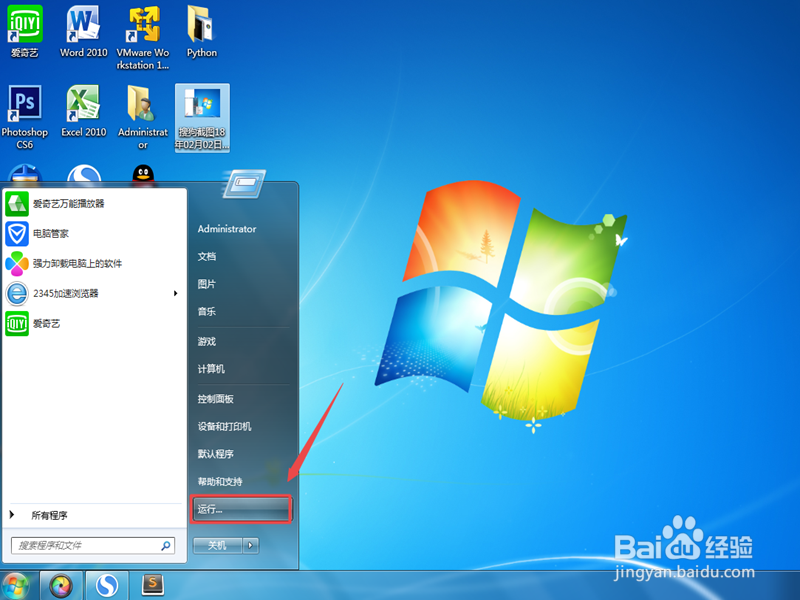Launch 强力卸载电脑上的软件 in the start menu
Screen dimensions: 800x600
pos(94,264)
